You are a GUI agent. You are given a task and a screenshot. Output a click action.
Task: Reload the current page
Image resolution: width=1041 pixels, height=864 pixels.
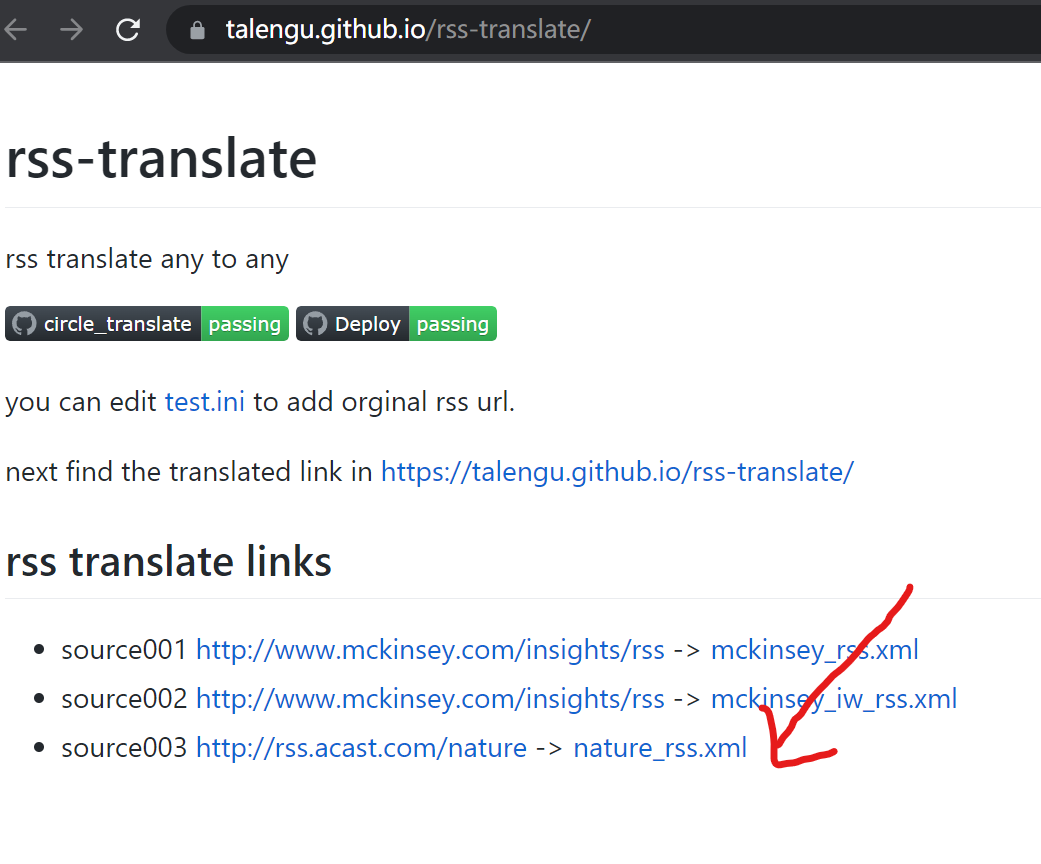point(128,30)
